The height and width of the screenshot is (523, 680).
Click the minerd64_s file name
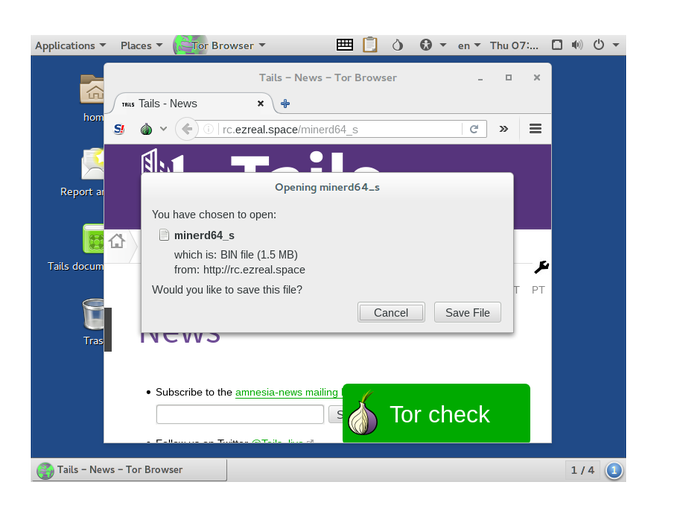tap(204, 235)
